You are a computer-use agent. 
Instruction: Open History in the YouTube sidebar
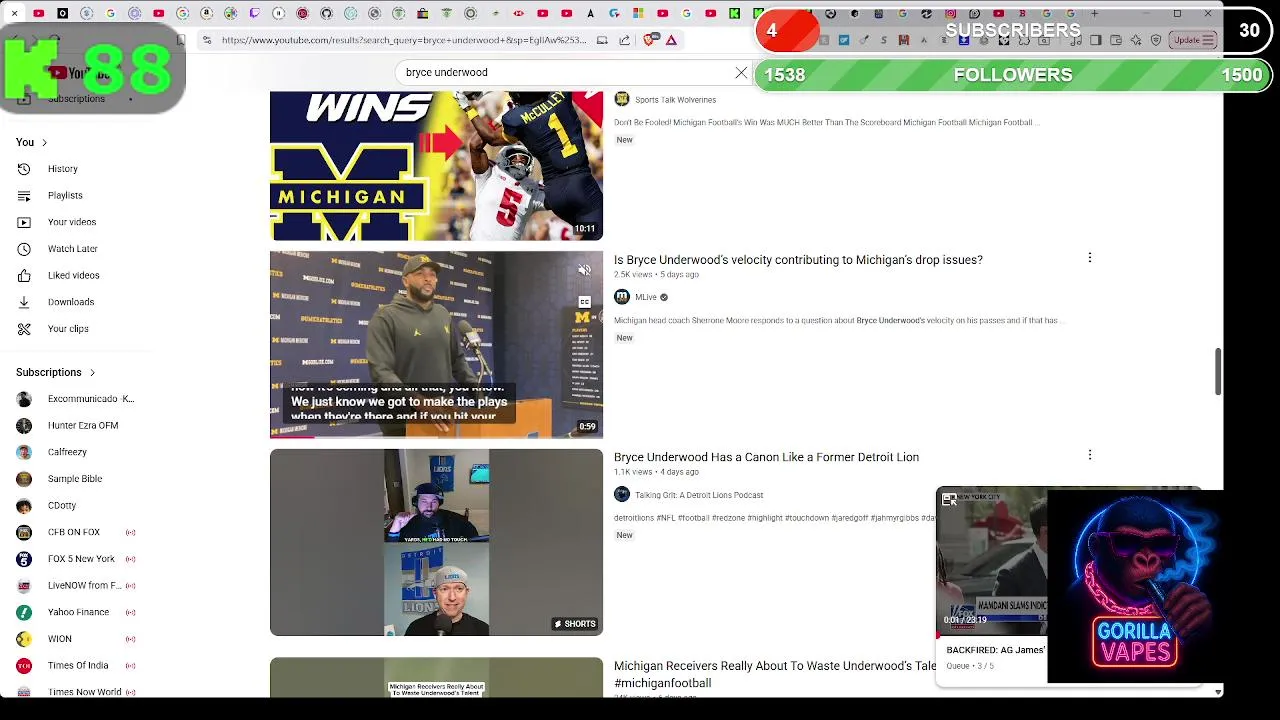(x=62, y=169)
